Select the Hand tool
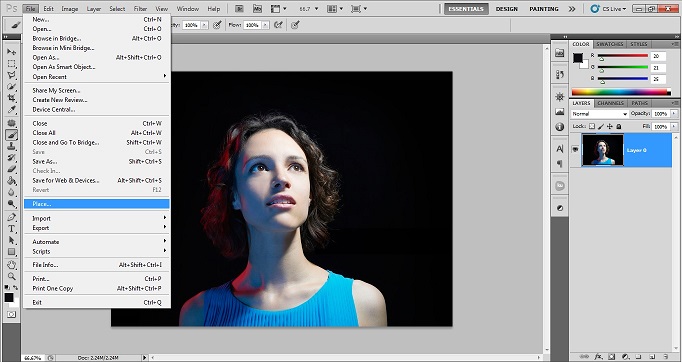 11,265
